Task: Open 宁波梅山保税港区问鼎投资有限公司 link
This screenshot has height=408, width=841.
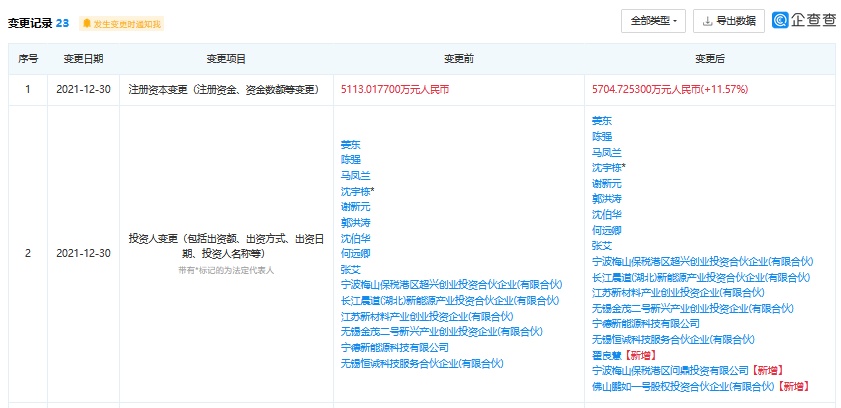Action: coord(670,370)
